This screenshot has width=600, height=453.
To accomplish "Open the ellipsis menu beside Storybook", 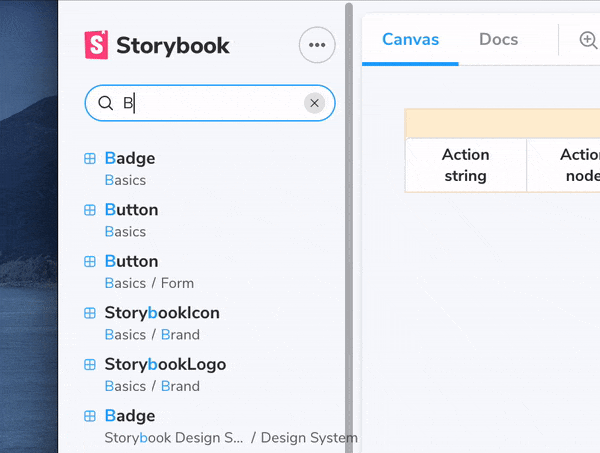I will pos(317,45).
